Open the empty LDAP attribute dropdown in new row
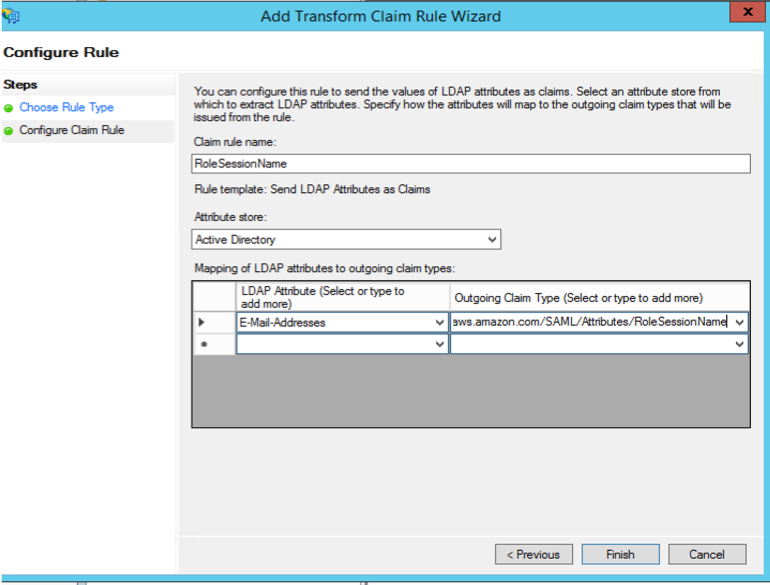 click(440, 344)
